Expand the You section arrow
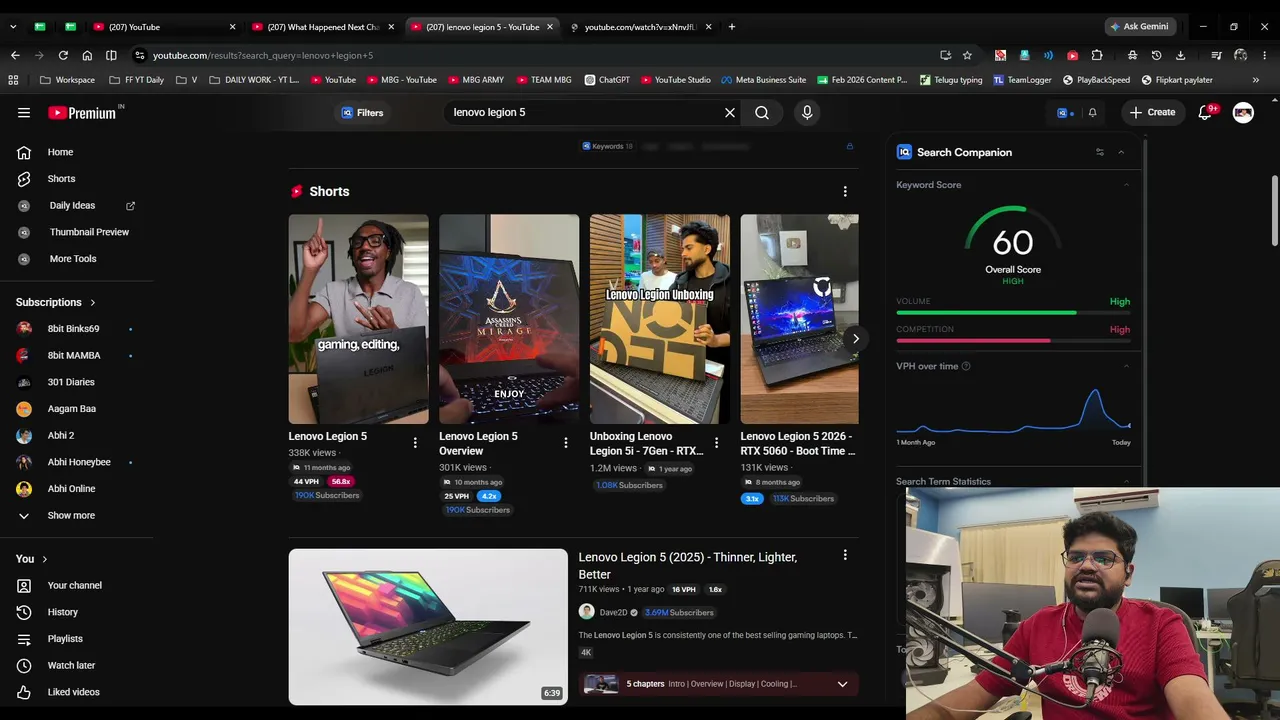The width and height of the screenshot is (1280, 720). (45, 559)
